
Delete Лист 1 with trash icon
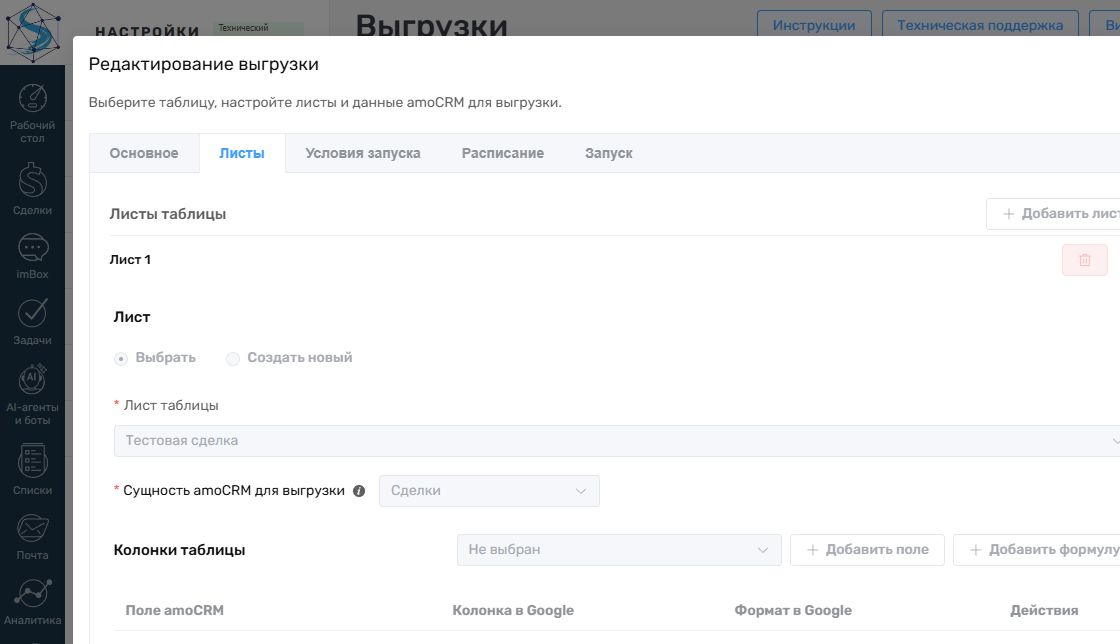click(x=1084, y=260)
